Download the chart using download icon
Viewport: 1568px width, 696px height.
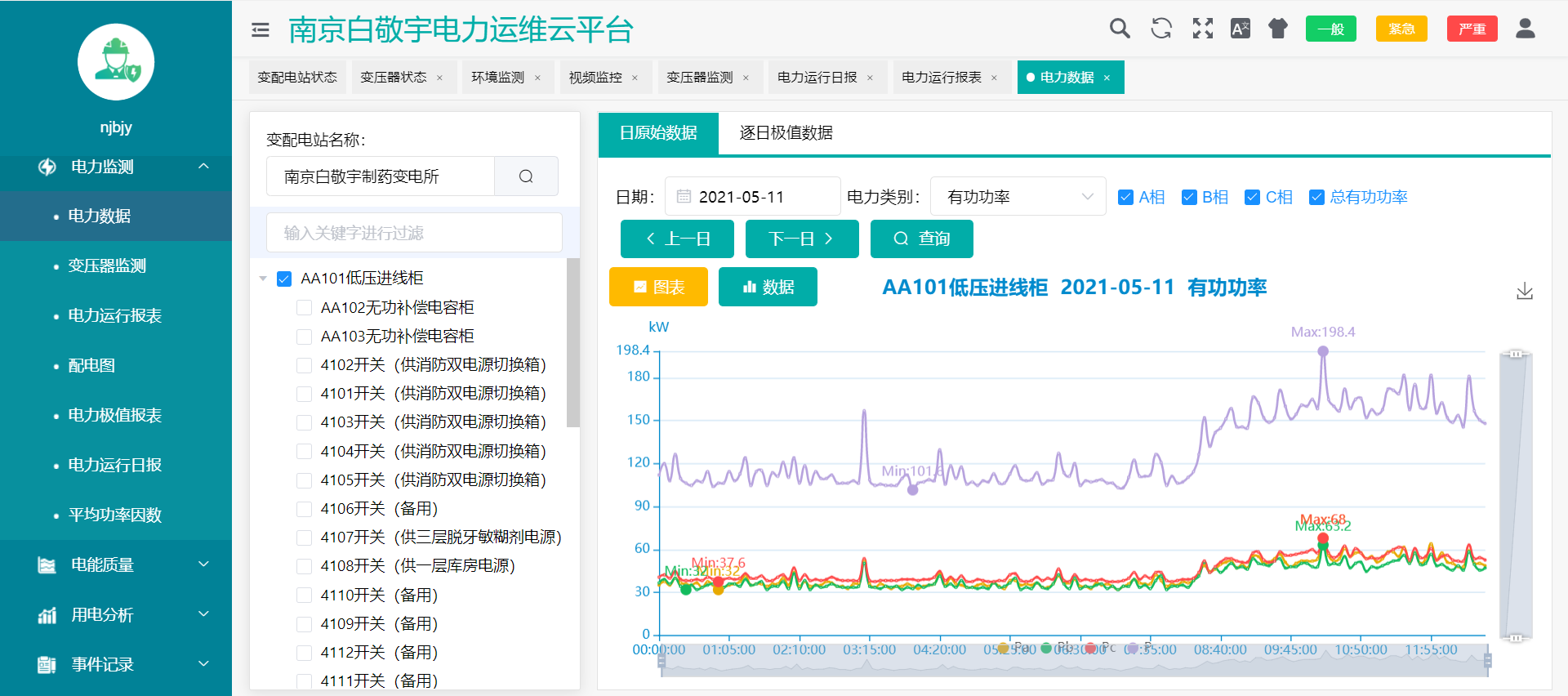click(1524, 292)
